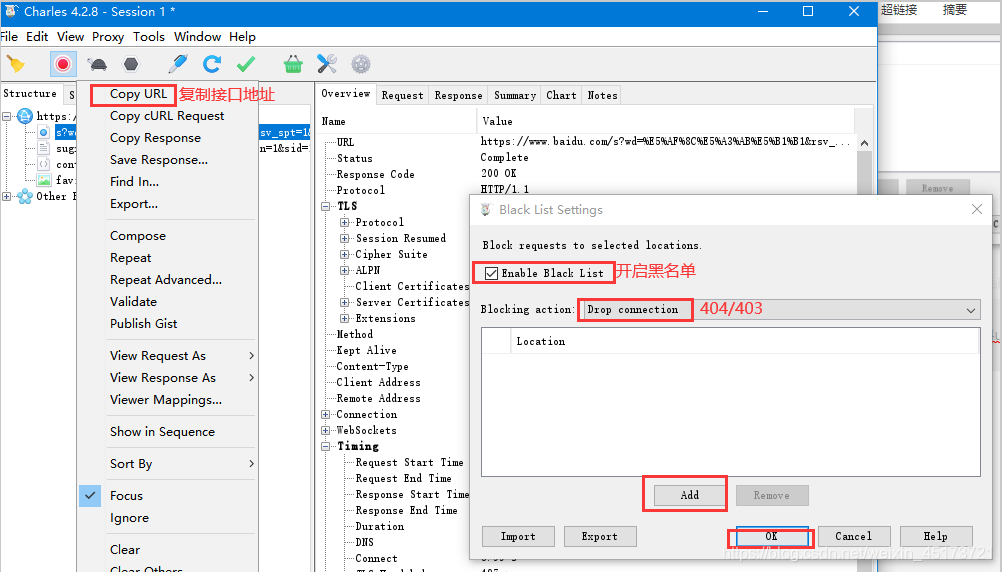Close the Black List Settings dialog

pyautogui.click(x=976, y=209)
